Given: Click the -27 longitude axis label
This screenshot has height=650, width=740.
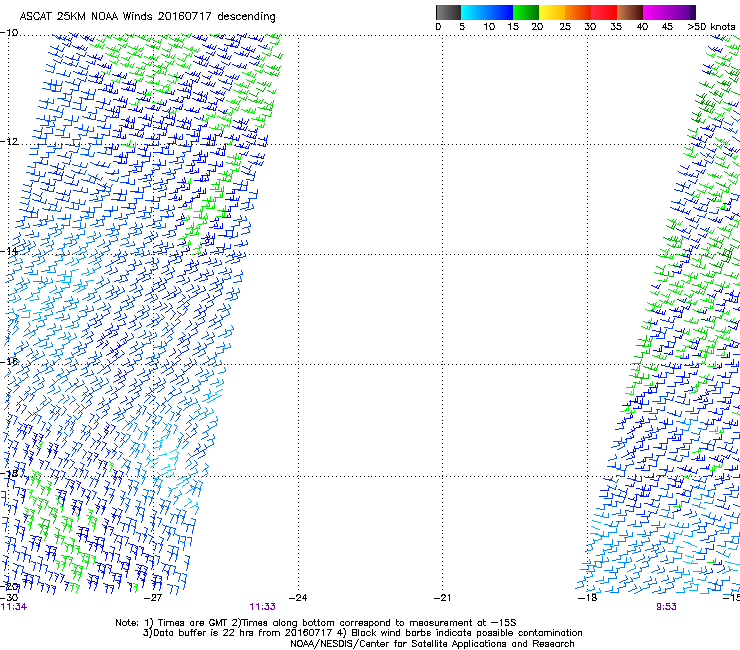Looking at the screenshot, I should [x=153, y=598].
